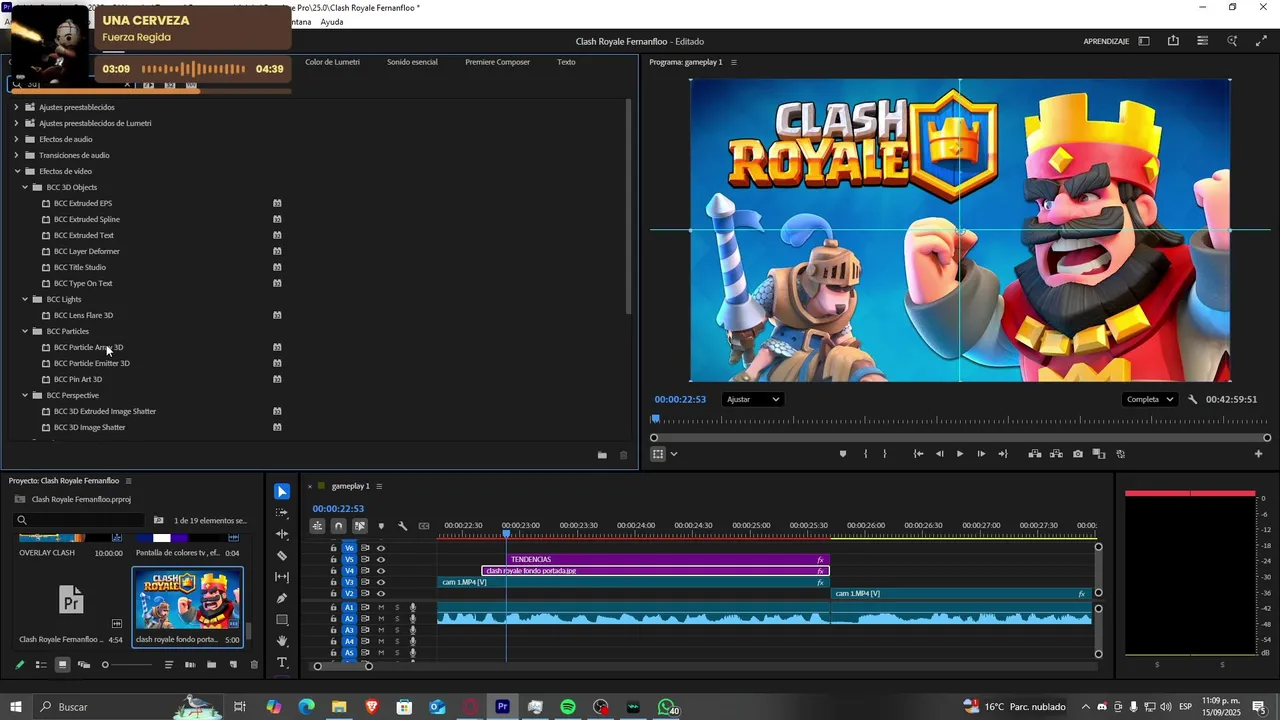
Task: Select the Razor tool
Action: (x=282, y=555)
